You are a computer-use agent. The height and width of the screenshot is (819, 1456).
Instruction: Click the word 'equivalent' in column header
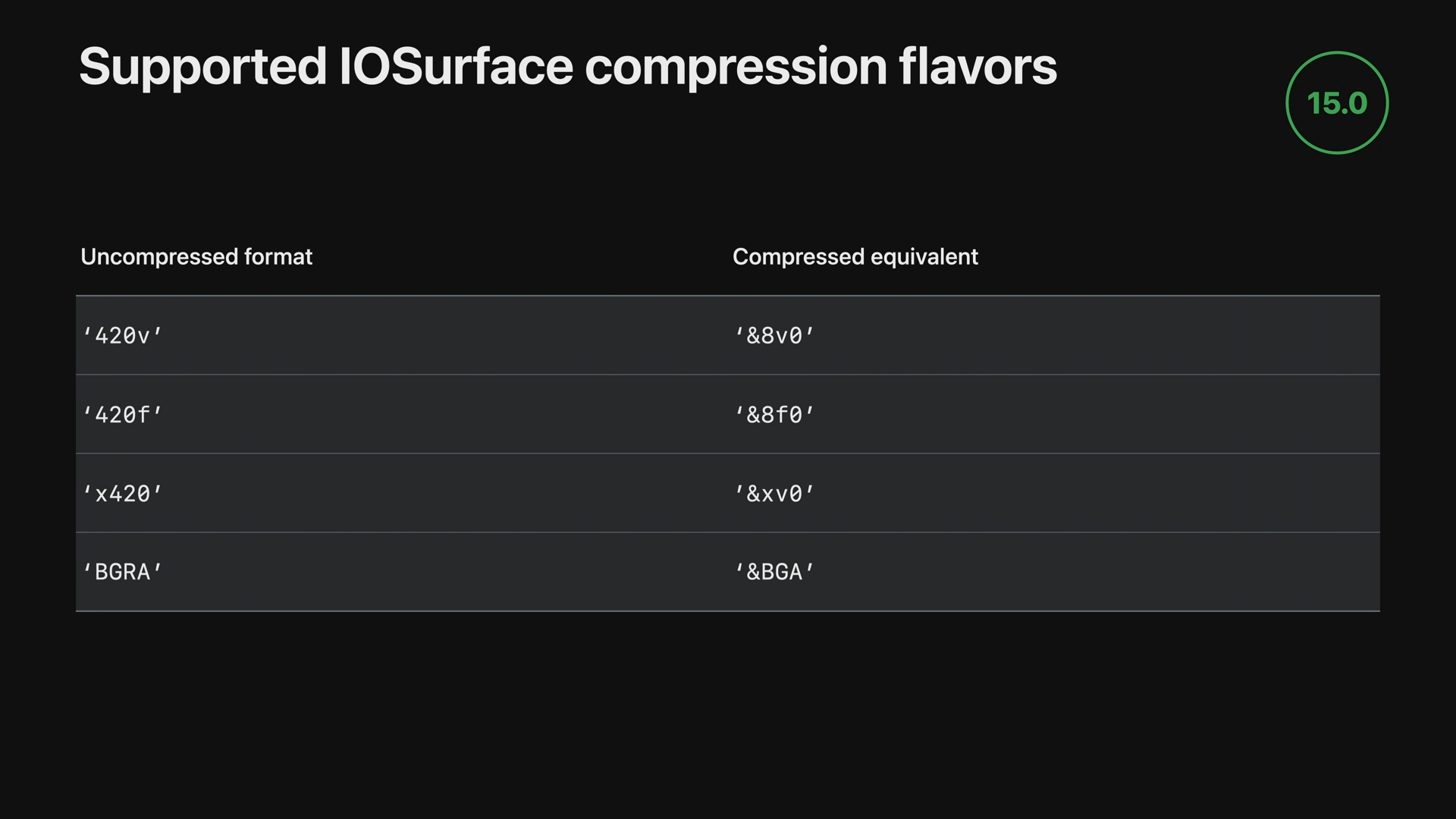924,257
